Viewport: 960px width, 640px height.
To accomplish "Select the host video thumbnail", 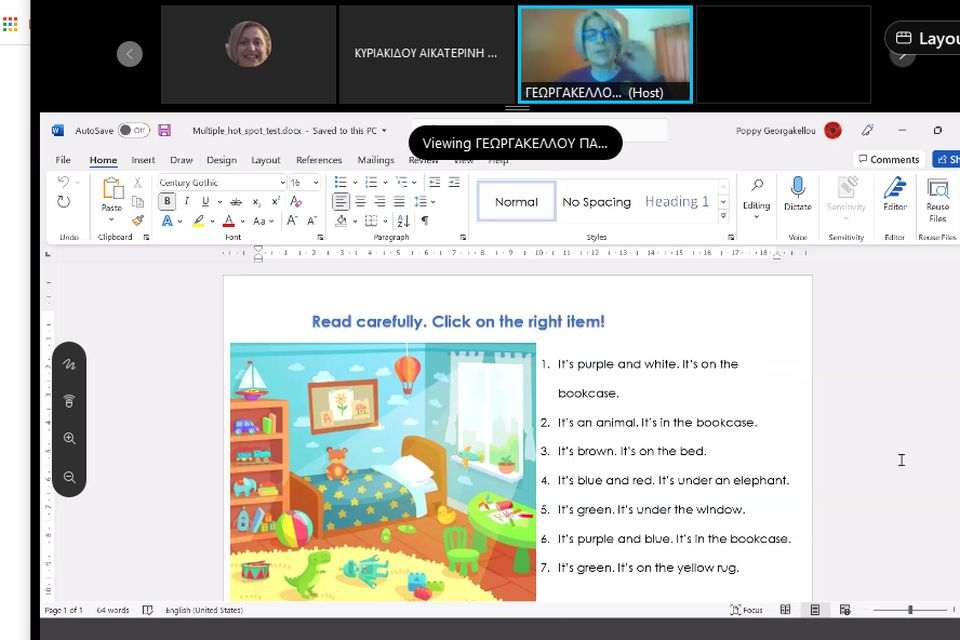I will click(605, 54).
